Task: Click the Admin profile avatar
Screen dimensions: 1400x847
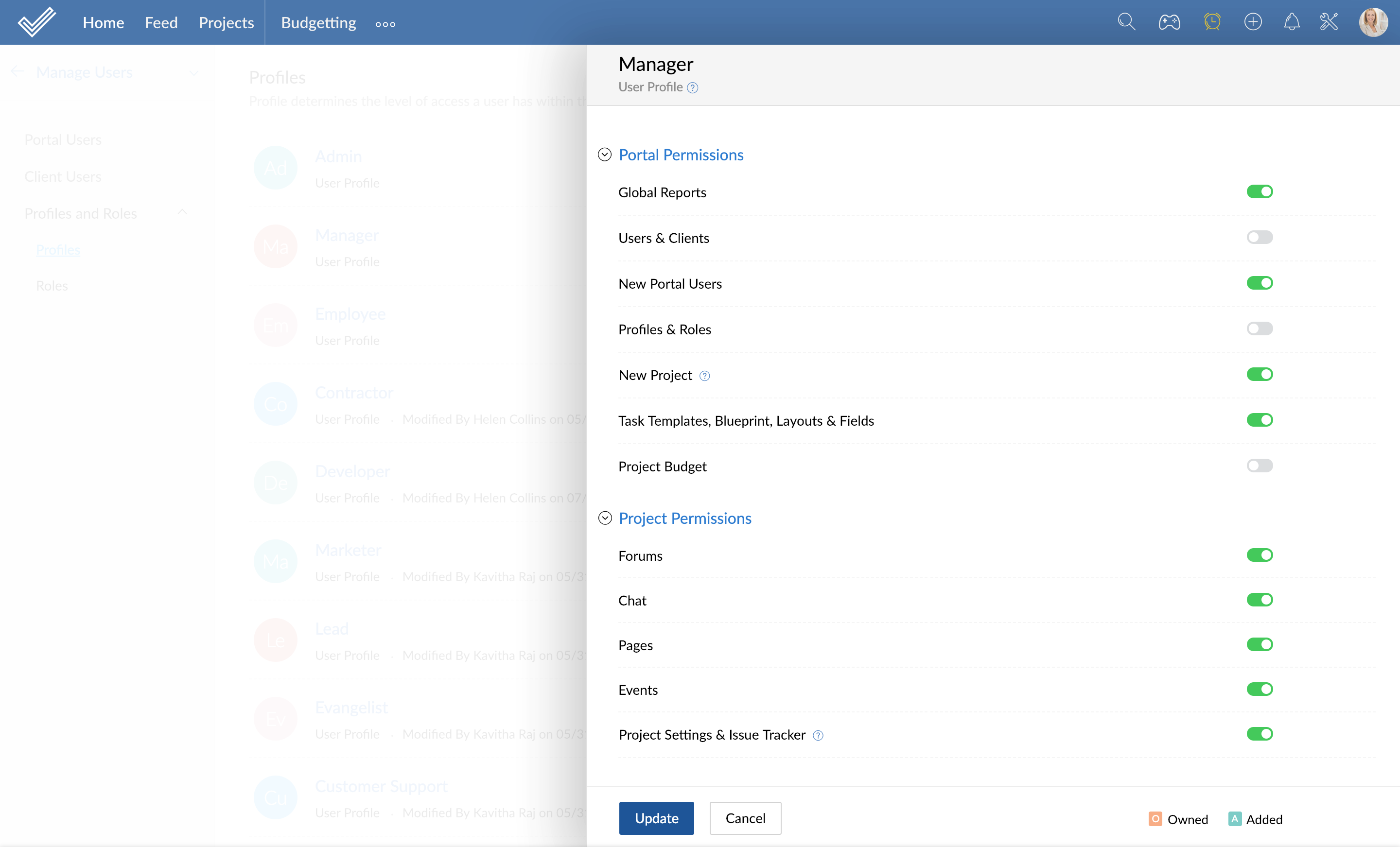Action: tap(276, 168)
